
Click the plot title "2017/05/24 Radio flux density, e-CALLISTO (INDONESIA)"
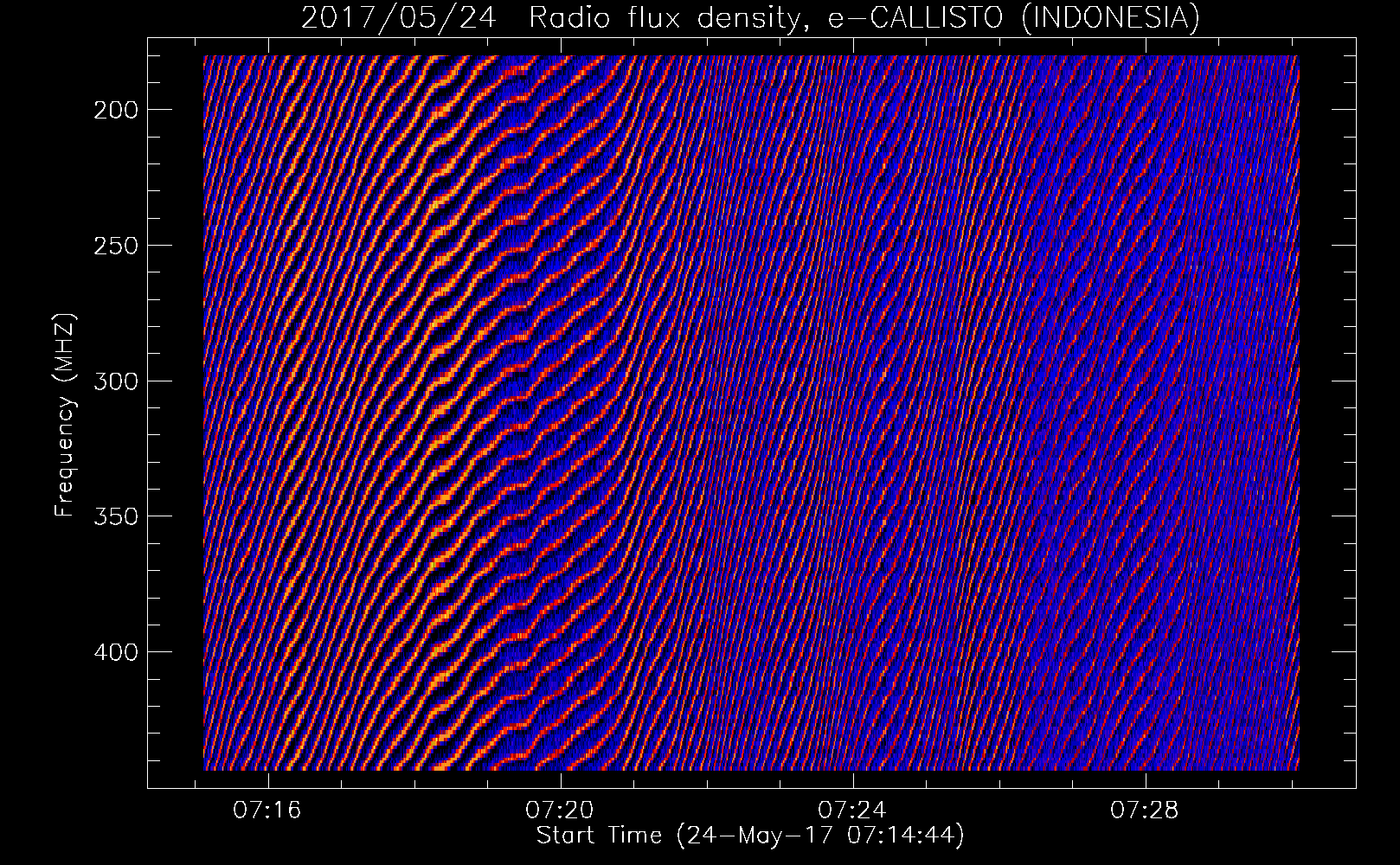point(750,17)
